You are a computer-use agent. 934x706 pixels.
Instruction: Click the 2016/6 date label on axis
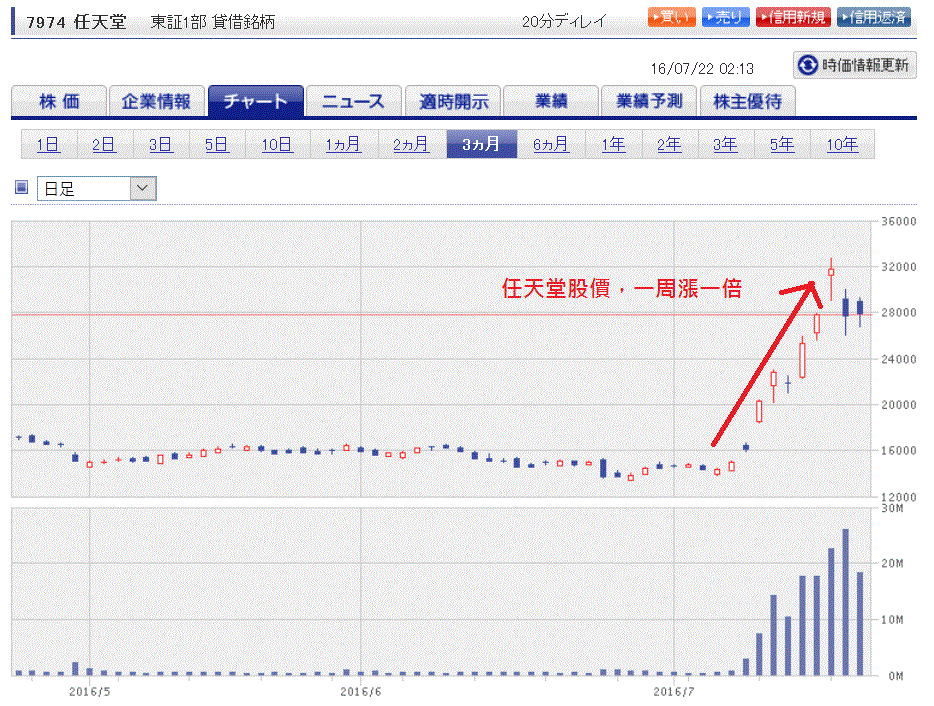[x=360, y=692]
